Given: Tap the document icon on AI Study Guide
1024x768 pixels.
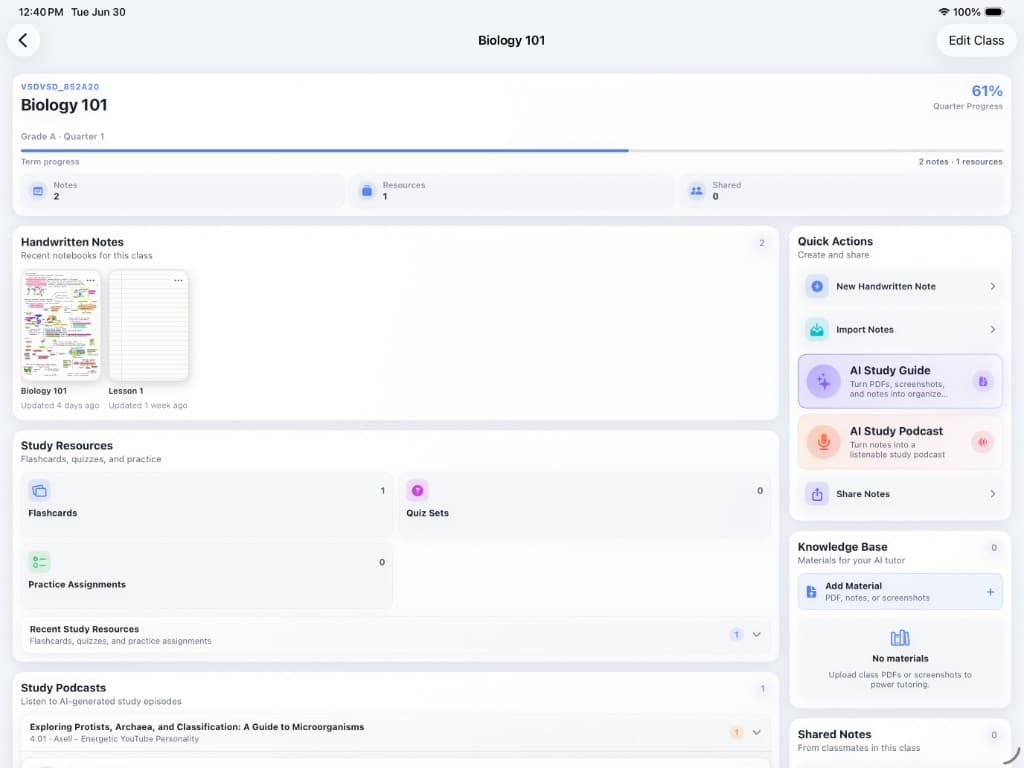Looking at the screenshot, I should point(983,381).
